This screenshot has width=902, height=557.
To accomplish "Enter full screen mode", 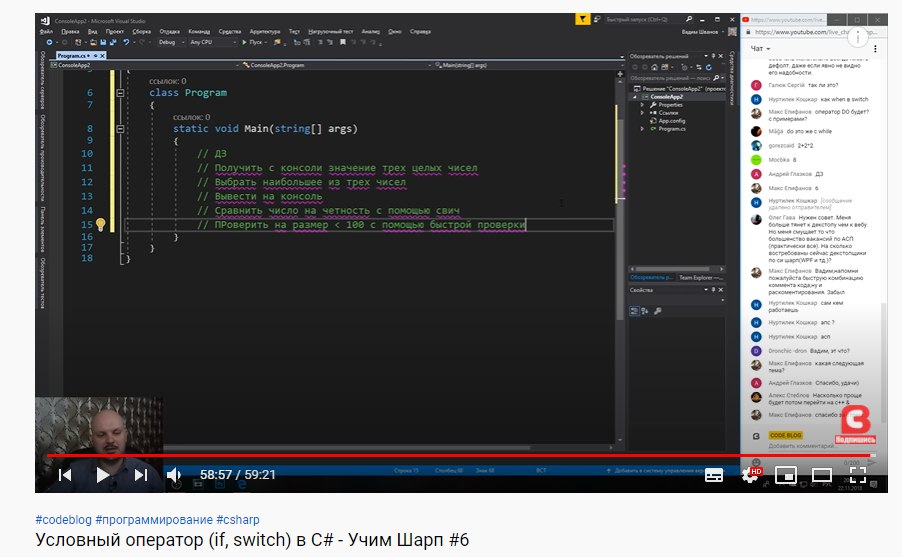I will [858, 475].
